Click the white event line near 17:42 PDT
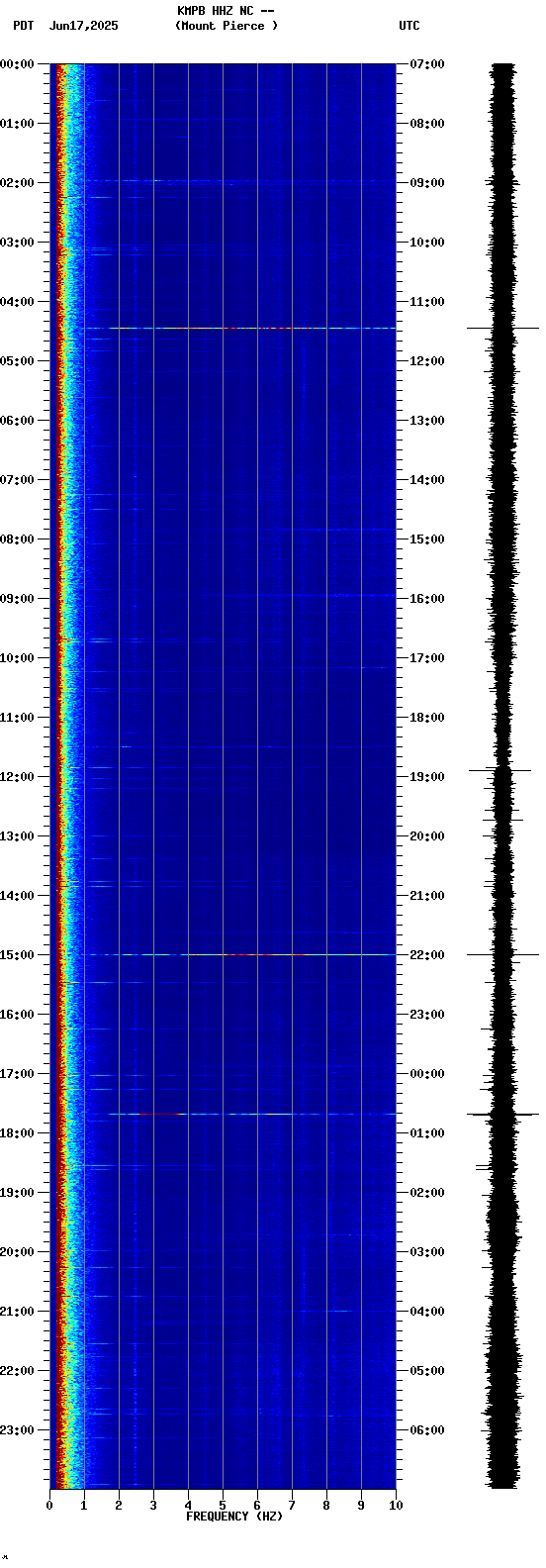The width and height of the screenshot is (546, 1568). 252,1114
